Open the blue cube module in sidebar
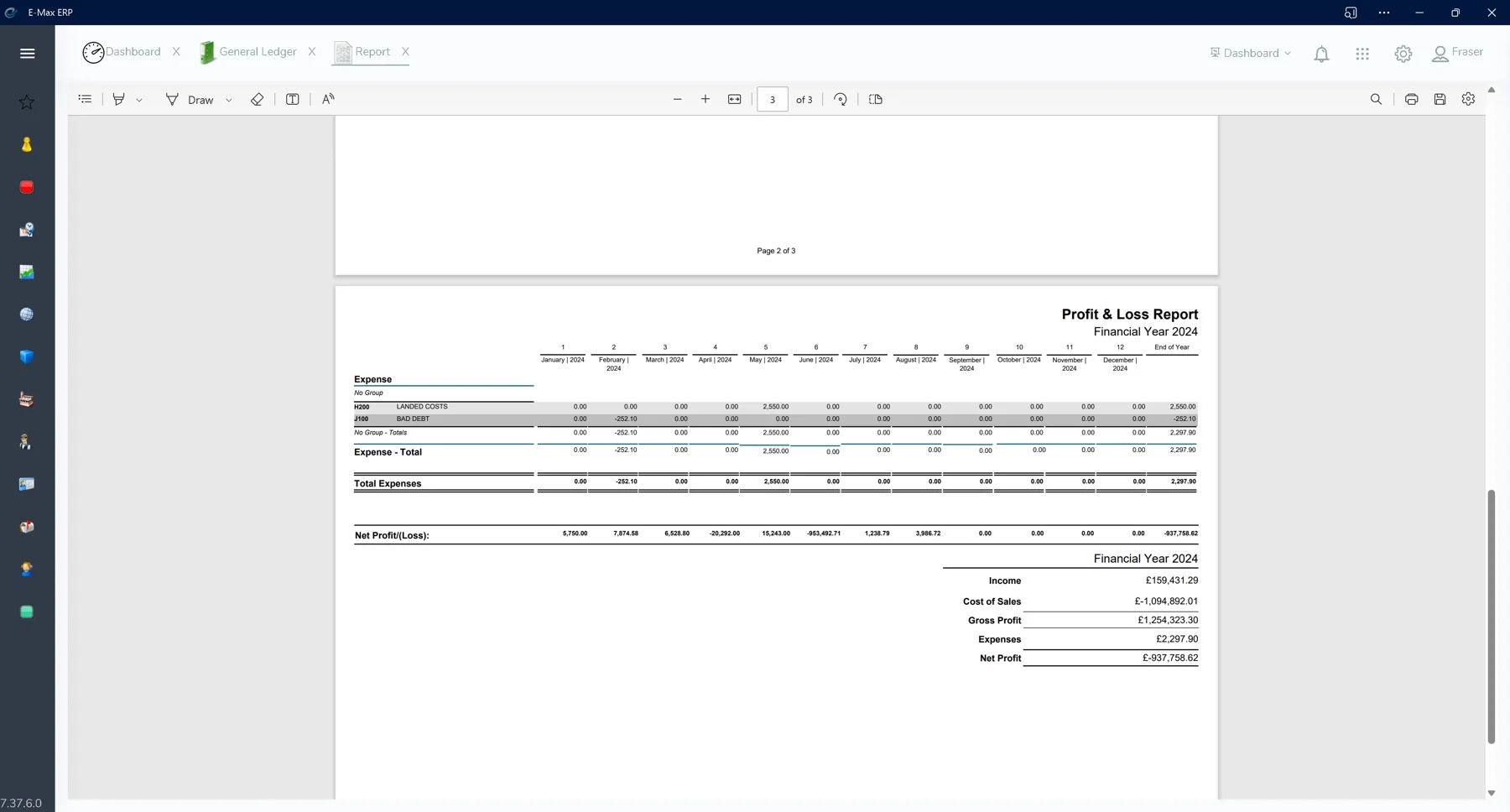The height and width of the screenshot is (812, 1510). [27, 357]
